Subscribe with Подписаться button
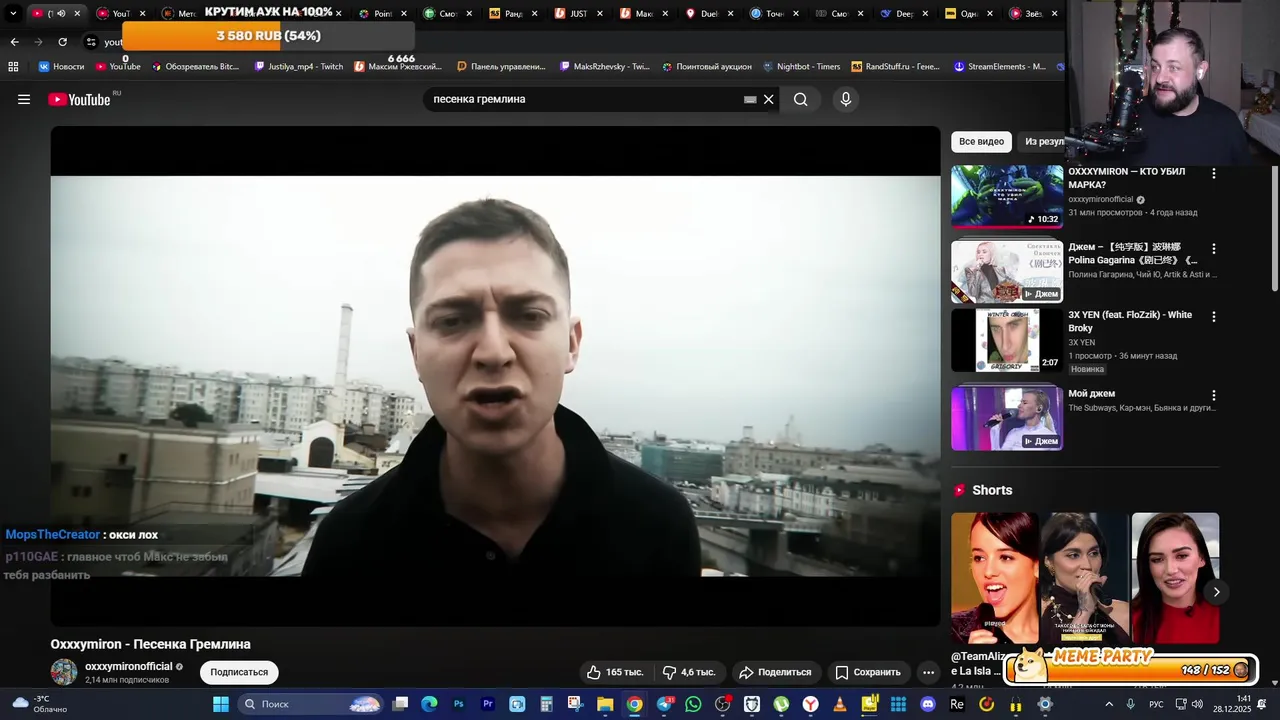This screenshot has height=720, width=1280. tap(239, 672)
